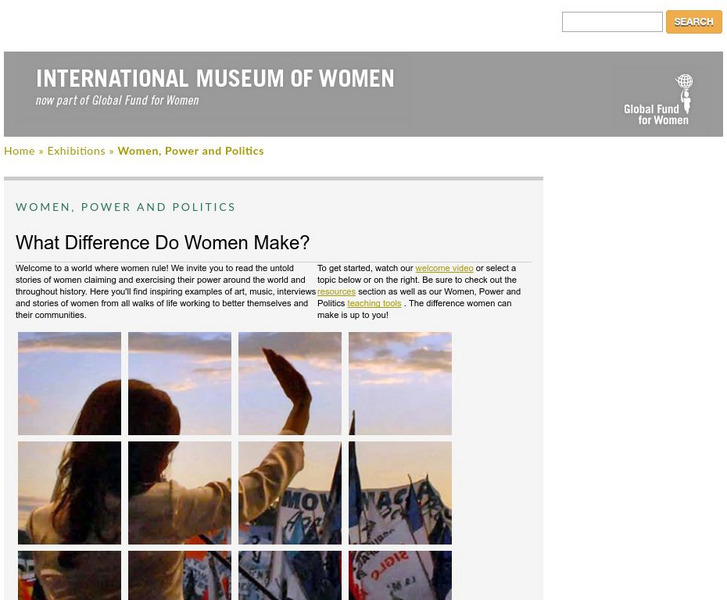This screenshot has width=727, height=600.
Task: Select the bottom-row leftmost tile
Action: point(70,575)
